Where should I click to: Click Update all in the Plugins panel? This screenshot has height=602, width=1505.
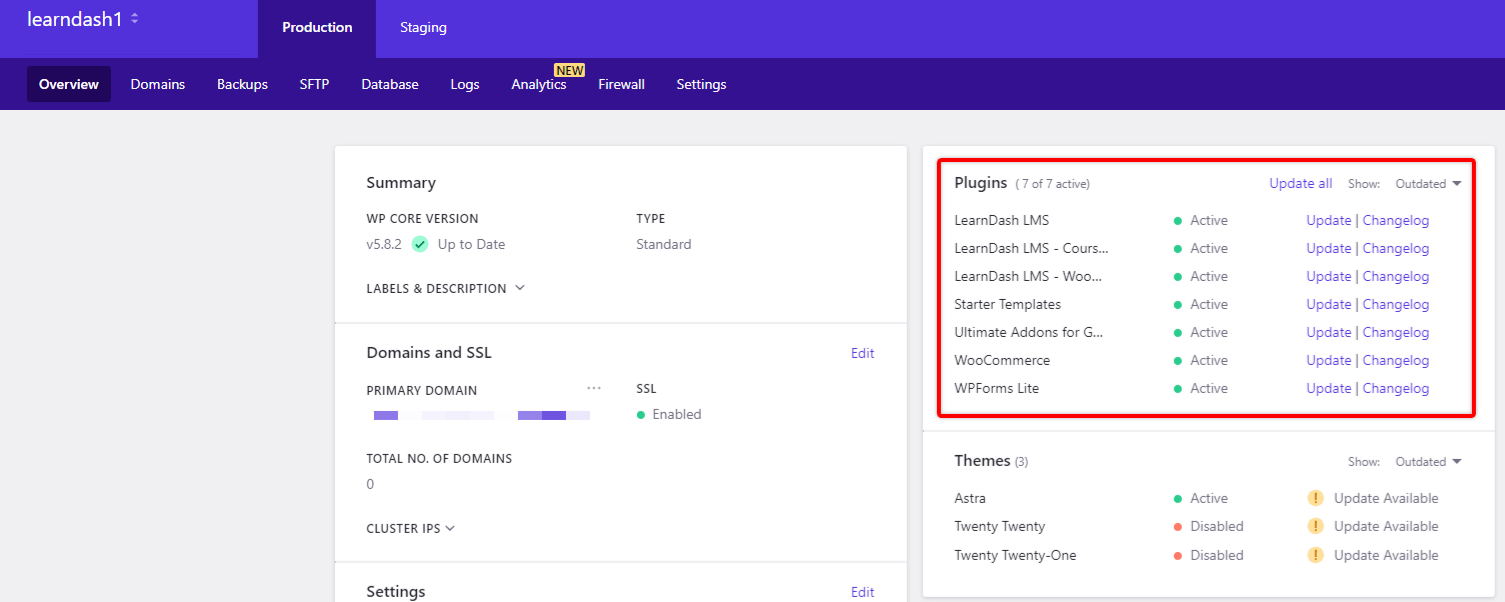tap(1300, 184)
